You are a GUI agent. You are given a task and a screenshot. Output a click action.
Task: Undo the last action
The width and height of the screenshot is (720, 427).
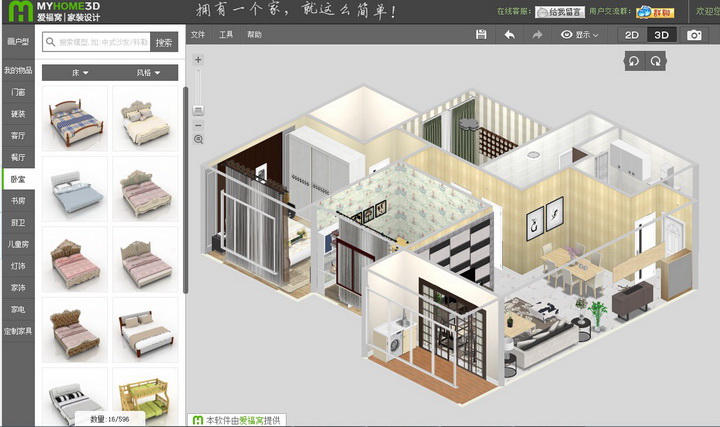tap(509, 35)
